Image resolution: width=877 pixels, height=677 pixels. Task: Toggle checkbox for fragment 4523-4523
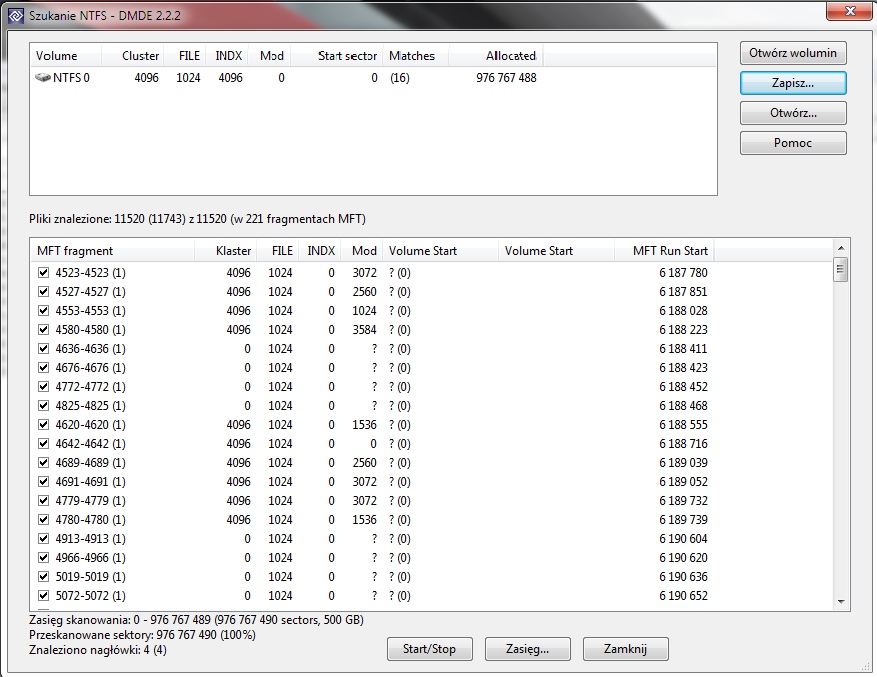pos(43,272)
